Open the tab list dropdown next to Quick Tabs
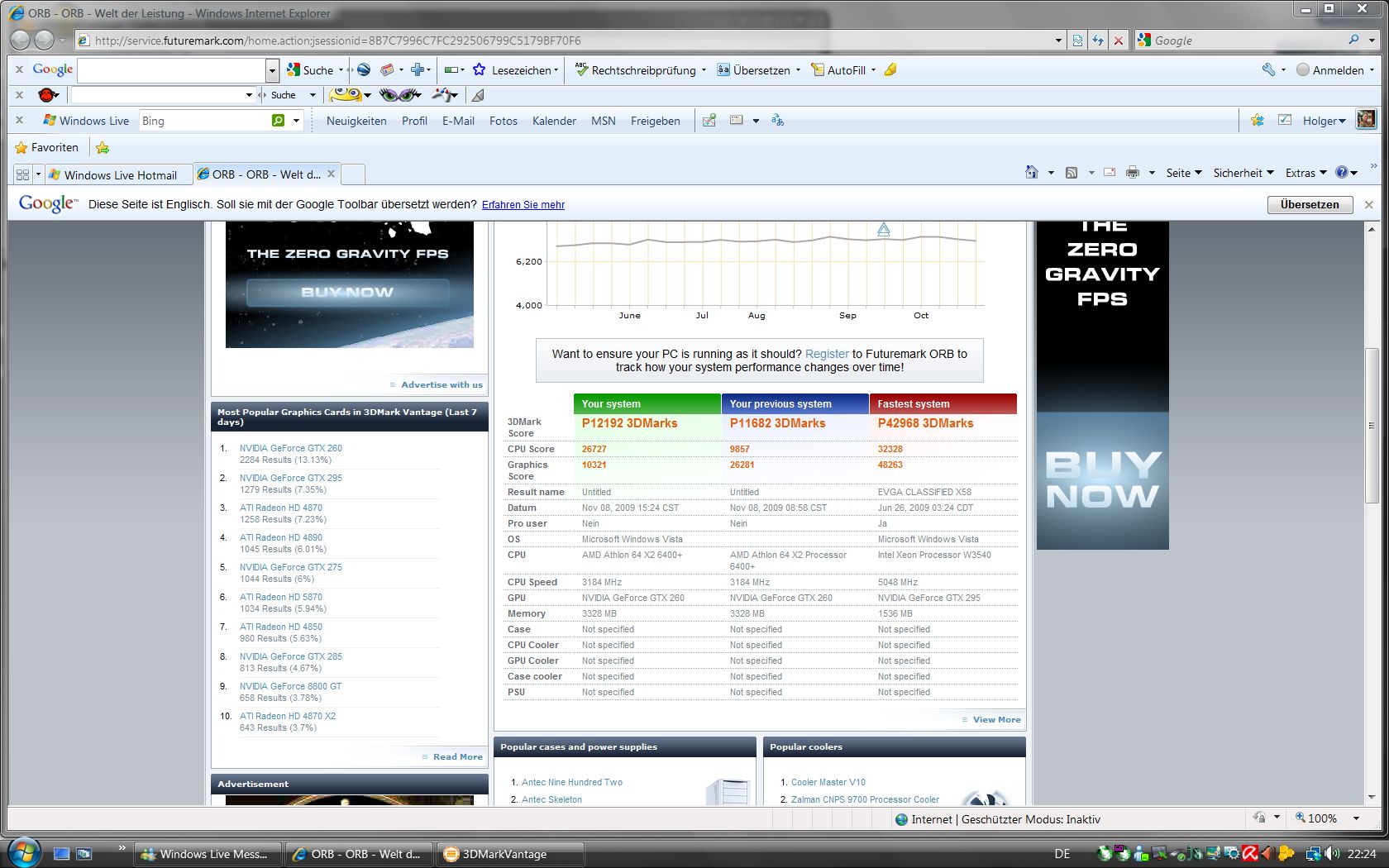1389x868 pixels. click(x=38, y=174)
